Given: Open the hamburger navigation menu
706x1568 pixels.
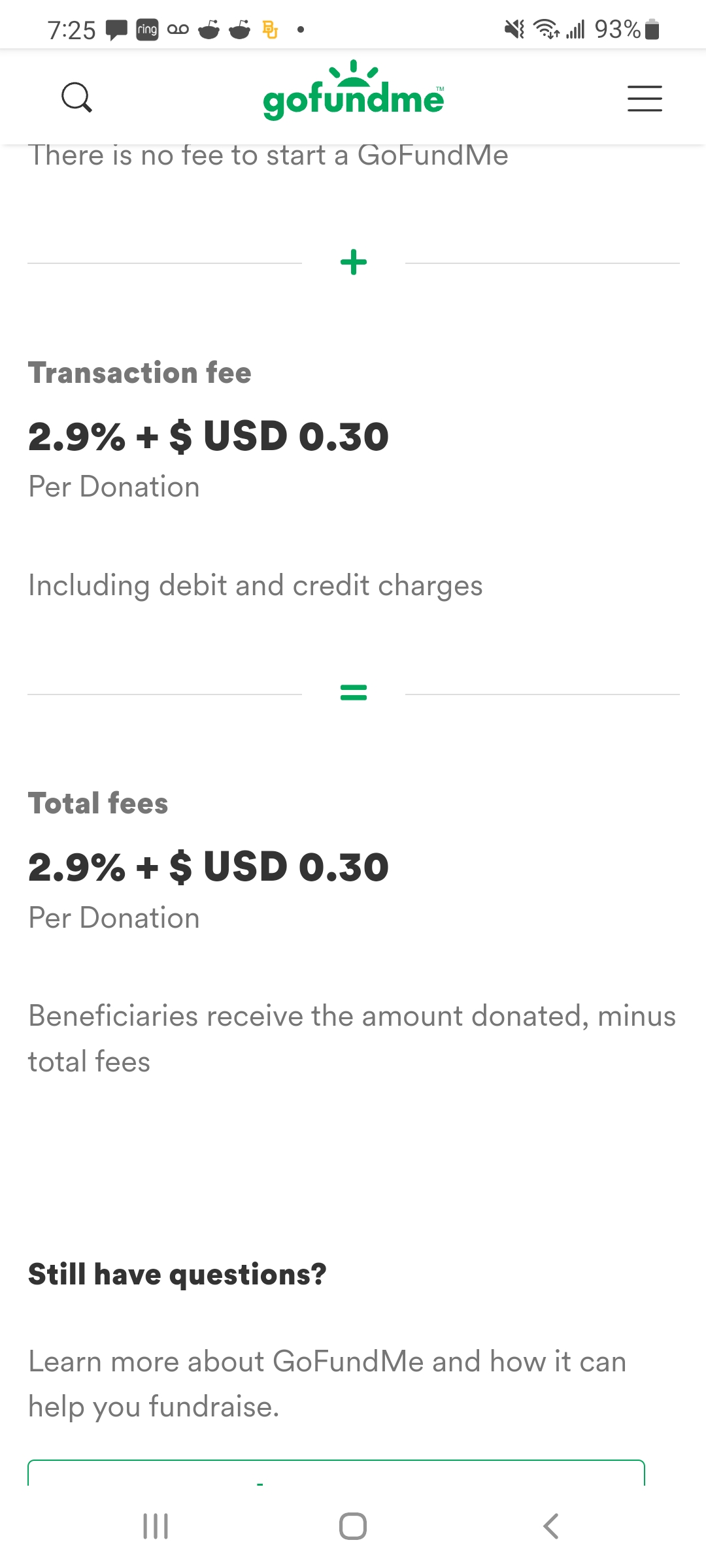Looking at the screenshot, I should pyautogui.click(x=645, y=99).
